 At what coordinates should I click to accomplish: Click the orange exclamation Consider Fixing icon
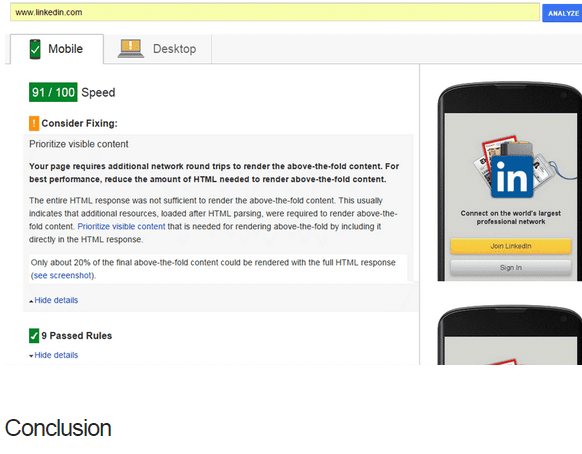(x=34, y=123)
